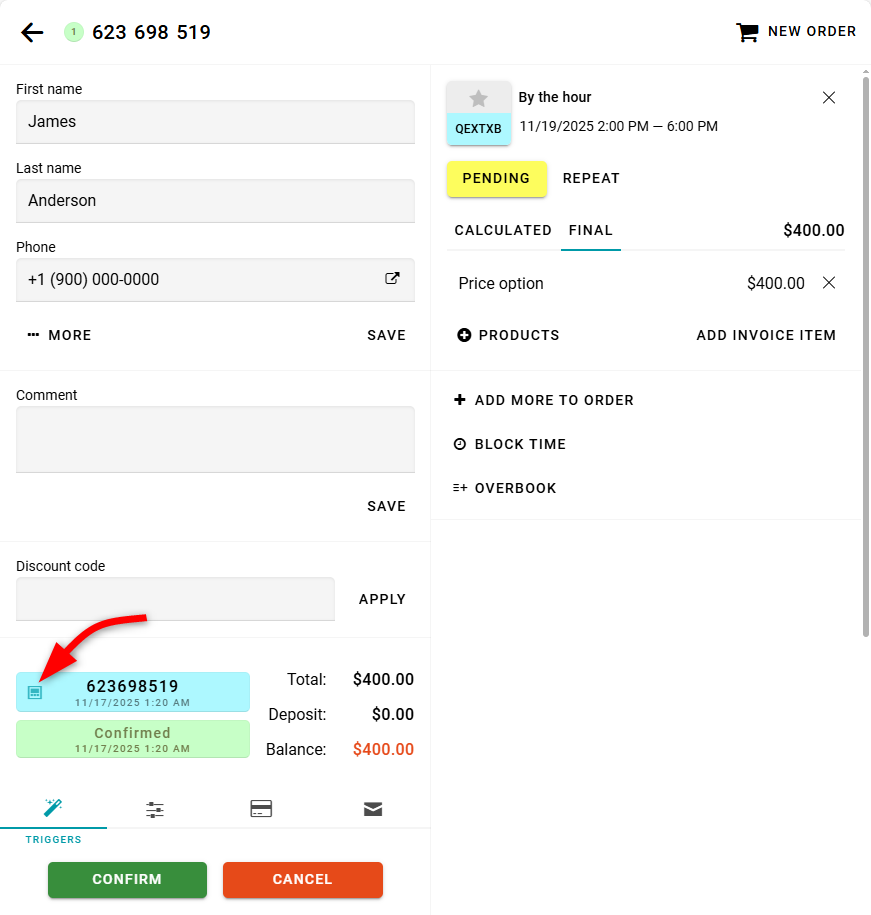Viewport: 871px width, 915px height.
Task: Expand the PRODUCTS list
Action: coord(508,335)
